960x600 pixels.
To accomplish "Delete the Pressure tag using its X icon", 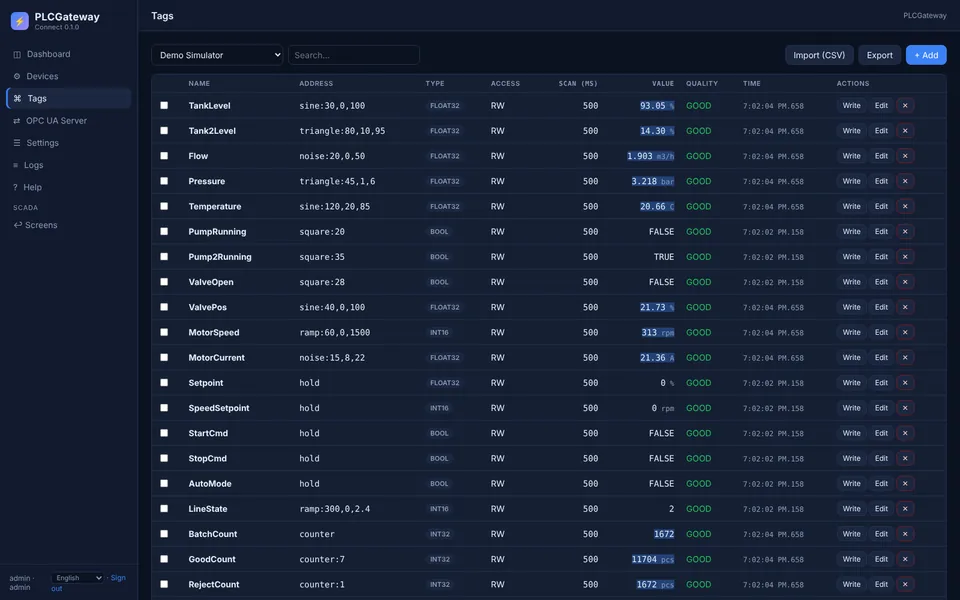I will 905,181.
